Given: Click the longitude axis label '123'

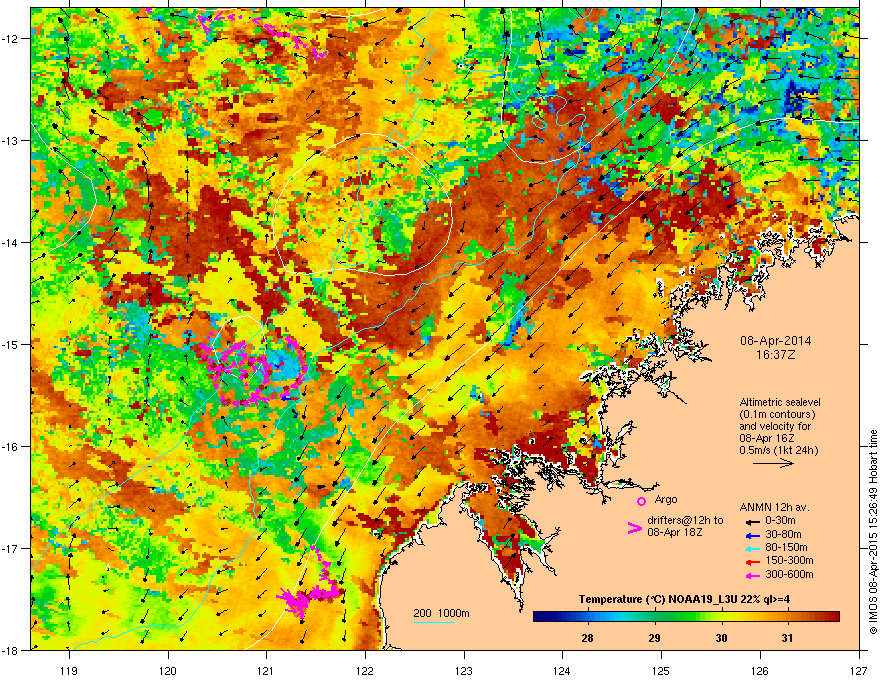Looking at the screenshot, I should pyautogui.click(x=464, y=670).
